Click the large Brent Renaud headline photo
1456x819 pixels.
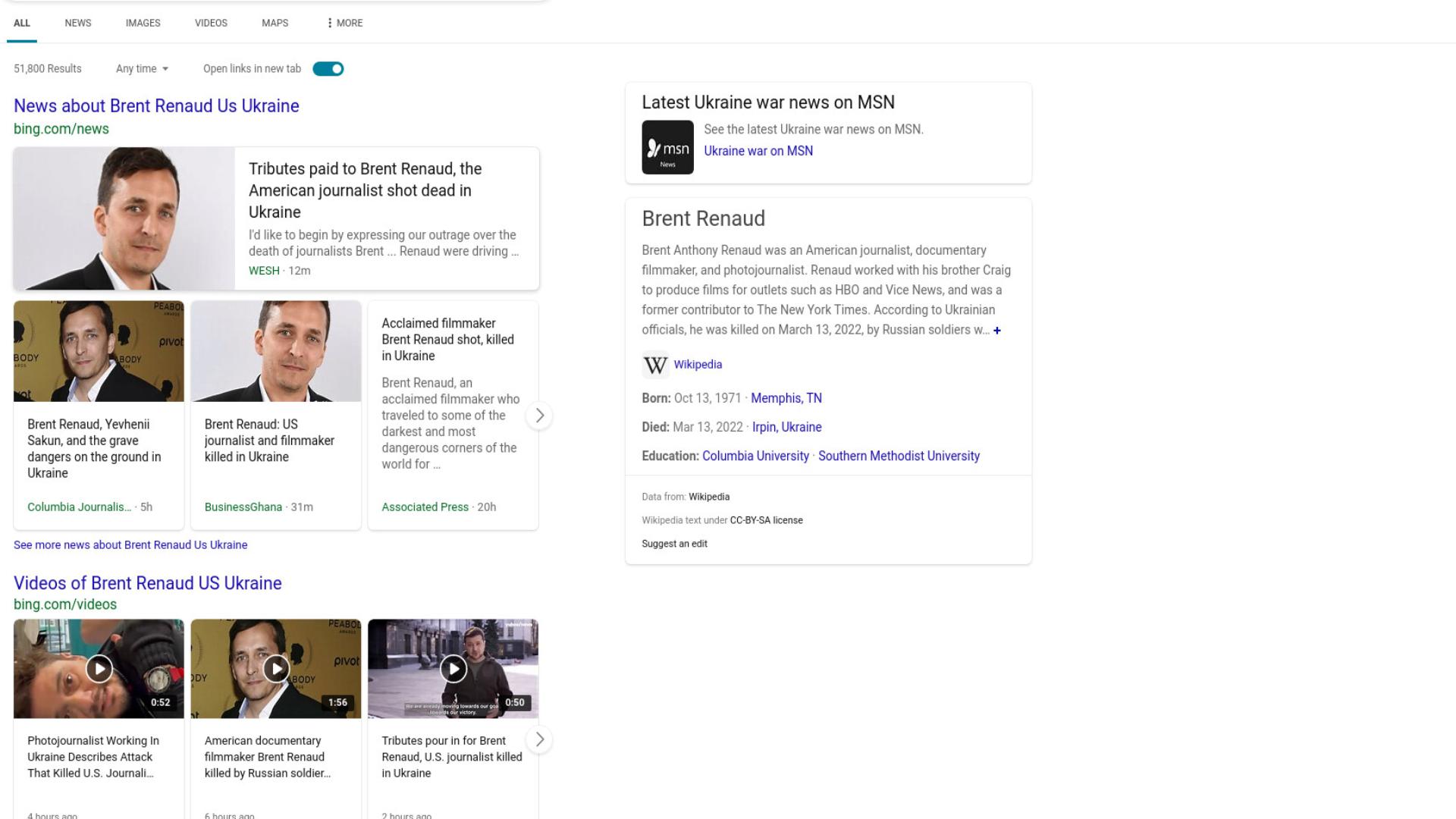pyautogui.click(x=124, y=218)
